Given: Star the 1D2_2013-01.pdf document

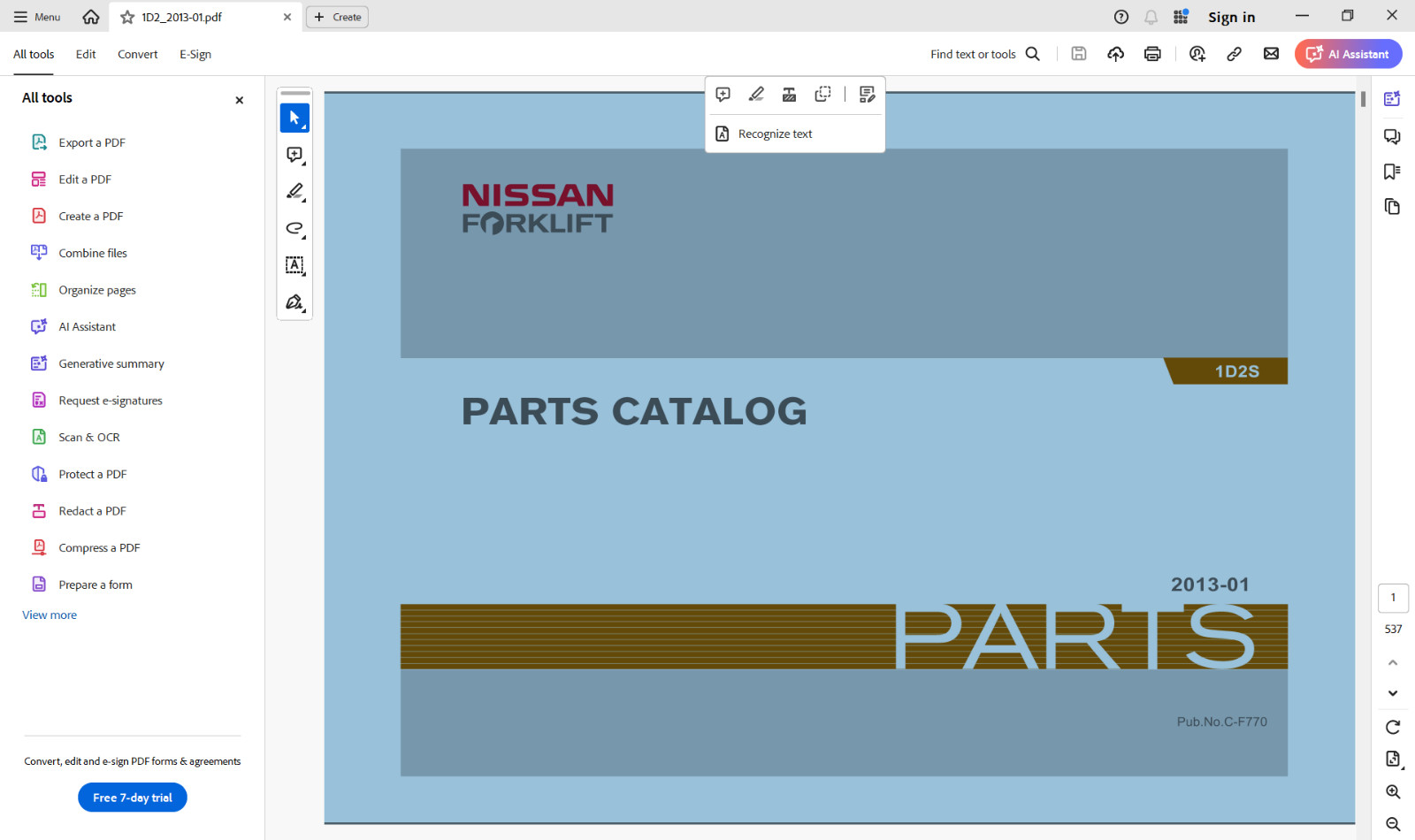Looking at the screenshot, I should point(127,17).
